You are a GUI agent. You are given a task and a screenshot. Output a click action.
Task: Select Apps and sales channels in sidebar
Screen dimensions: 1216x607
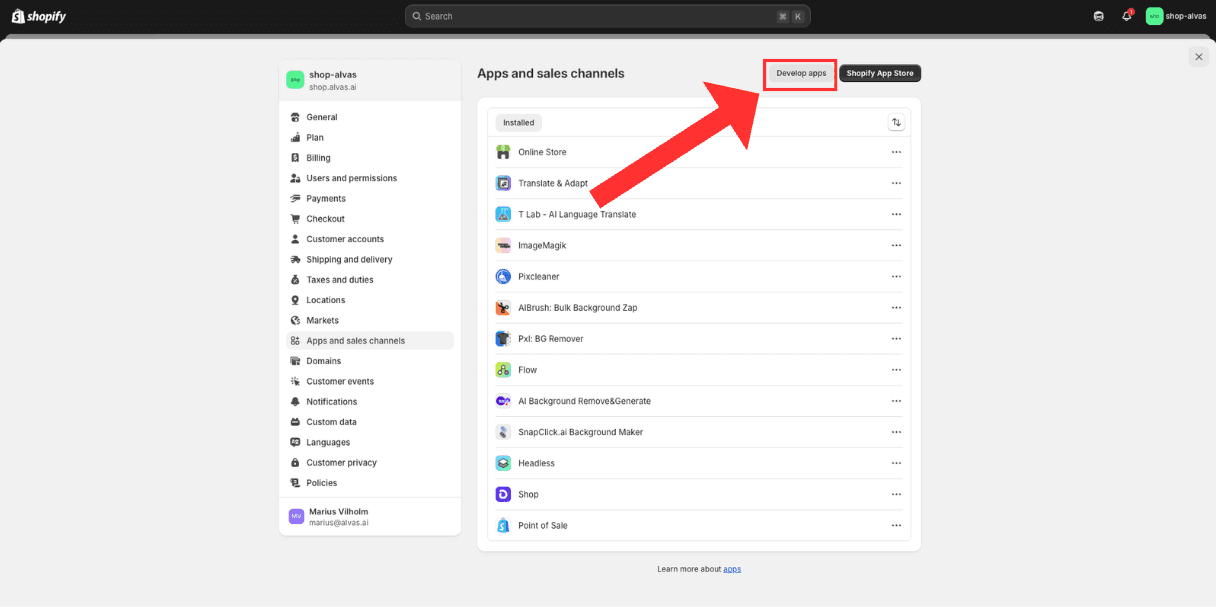pos(370,341)
